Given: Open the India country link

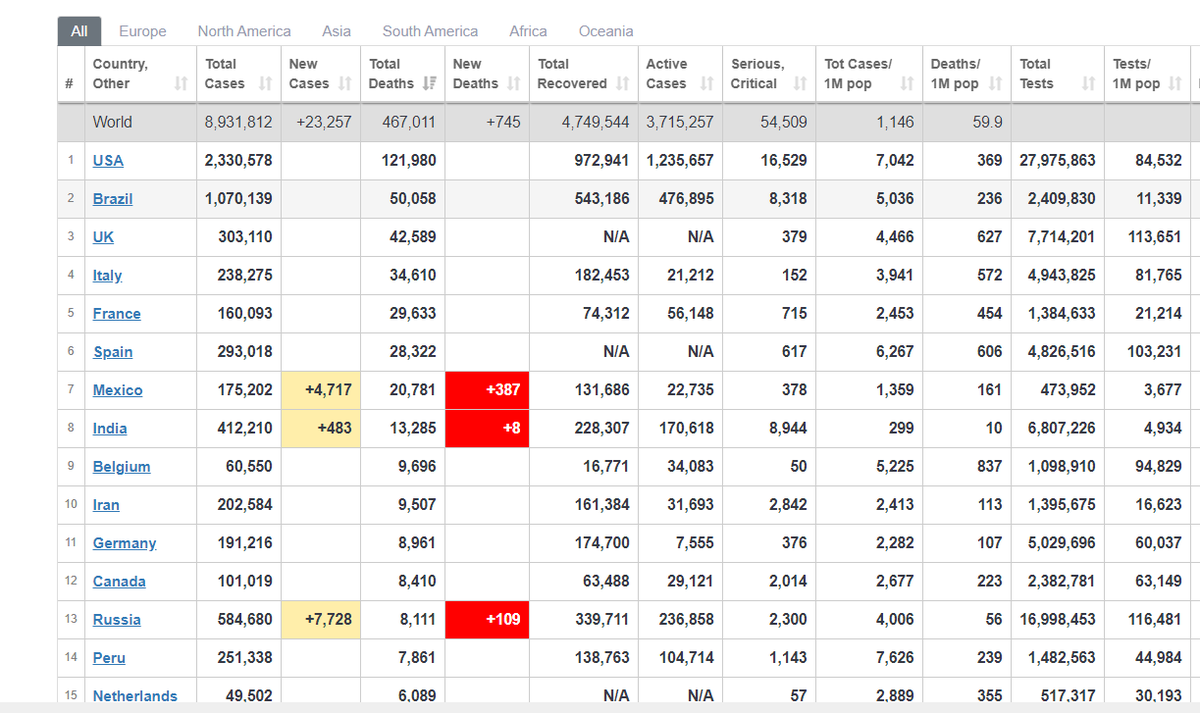Looking at the screenshot, I should [x=110, y=428].
